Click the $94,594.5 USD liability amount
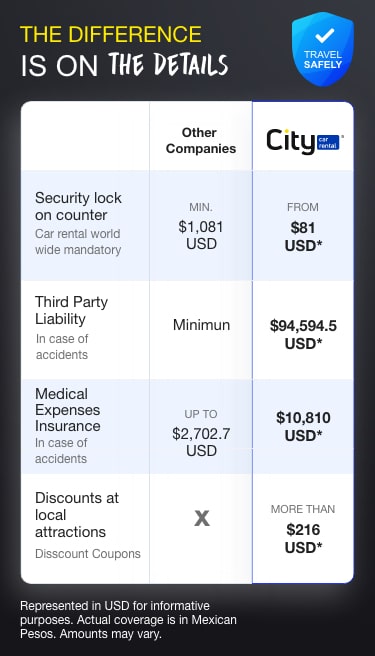This screenshot has width=375, height=656. pos(303,334)
